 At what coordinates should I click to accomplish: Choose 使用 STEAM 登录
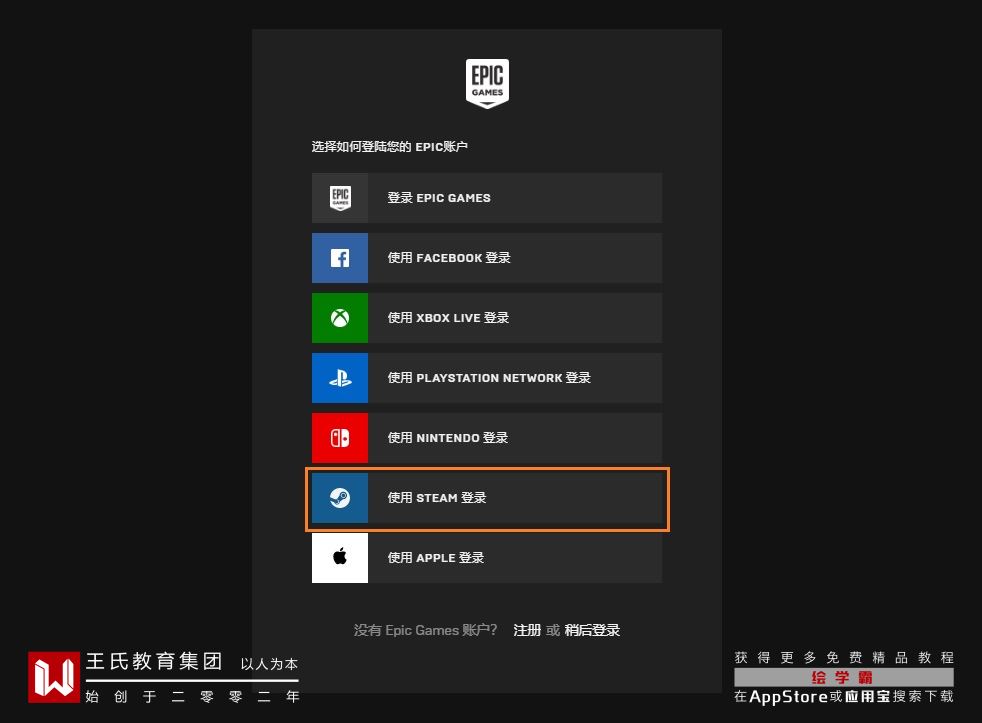pyautogui.click(x=487, y=498)
